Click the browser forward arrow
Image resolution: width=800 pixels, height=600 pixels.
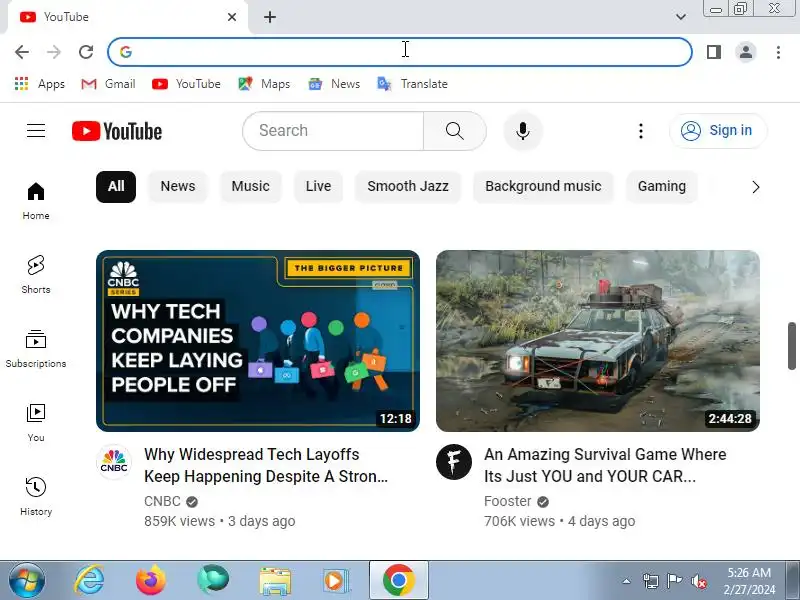pos(54,52)
